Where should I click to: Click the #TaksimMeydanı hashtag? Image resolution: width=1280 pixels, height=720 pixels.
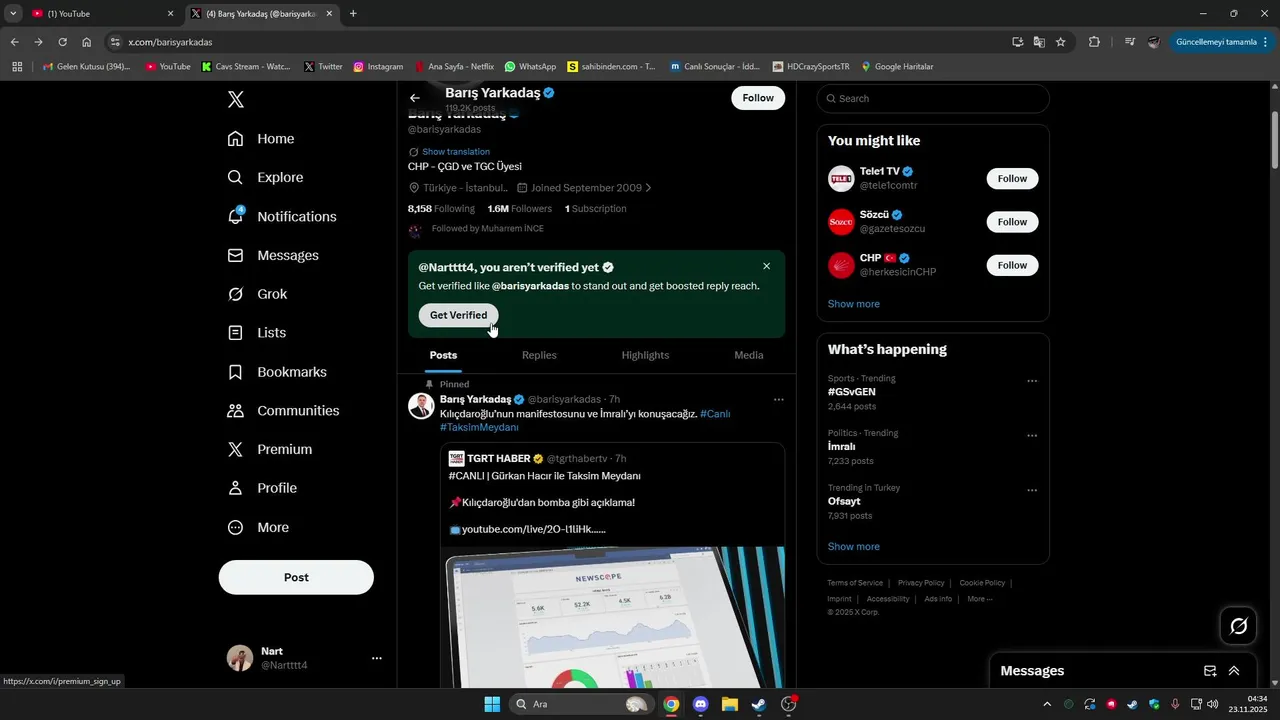[479, 428]
